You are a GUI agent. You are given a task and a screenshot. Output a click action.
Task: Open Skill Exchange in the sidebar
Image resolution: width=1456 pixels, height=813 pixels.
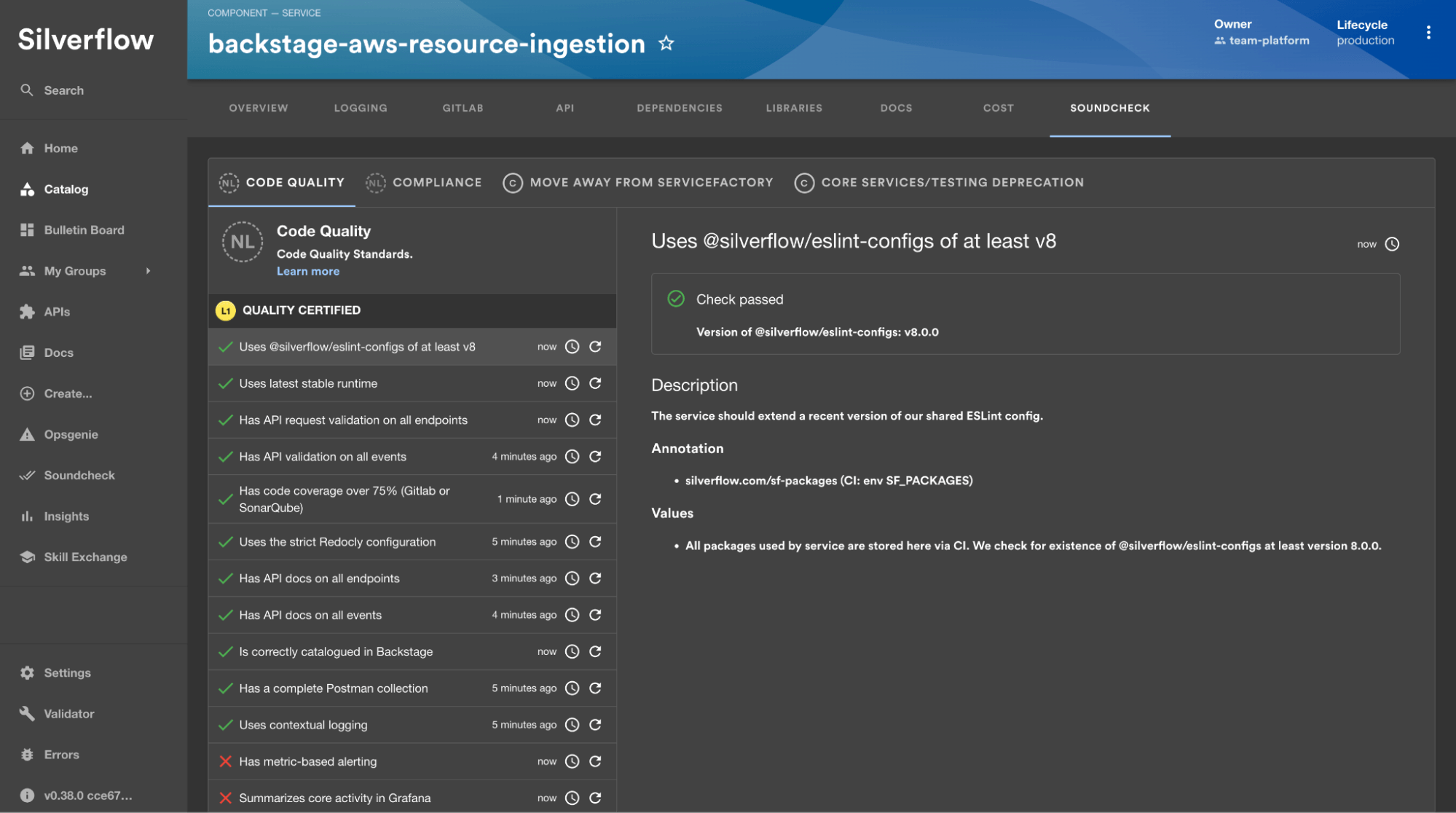point(85,557)
